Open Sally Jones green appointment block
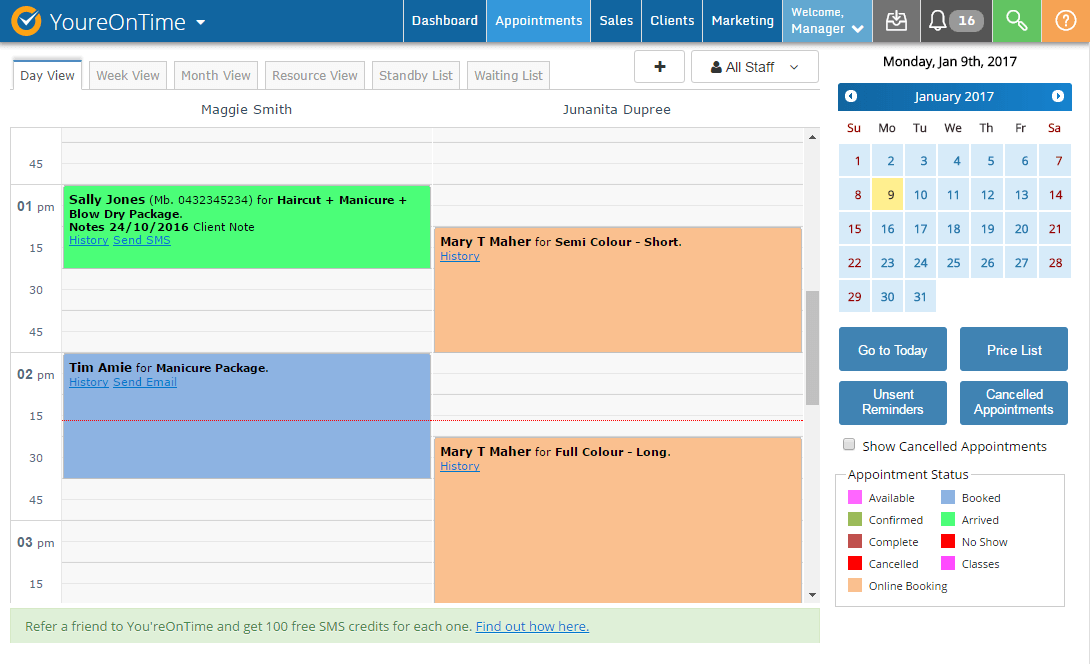The width and height of the screenshot is (1090, 664). pos(247,227)
